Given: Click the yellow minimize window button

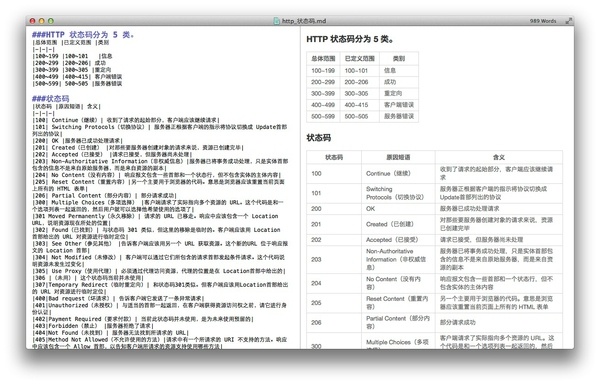Looking at the screenshot, I should 42,21.
